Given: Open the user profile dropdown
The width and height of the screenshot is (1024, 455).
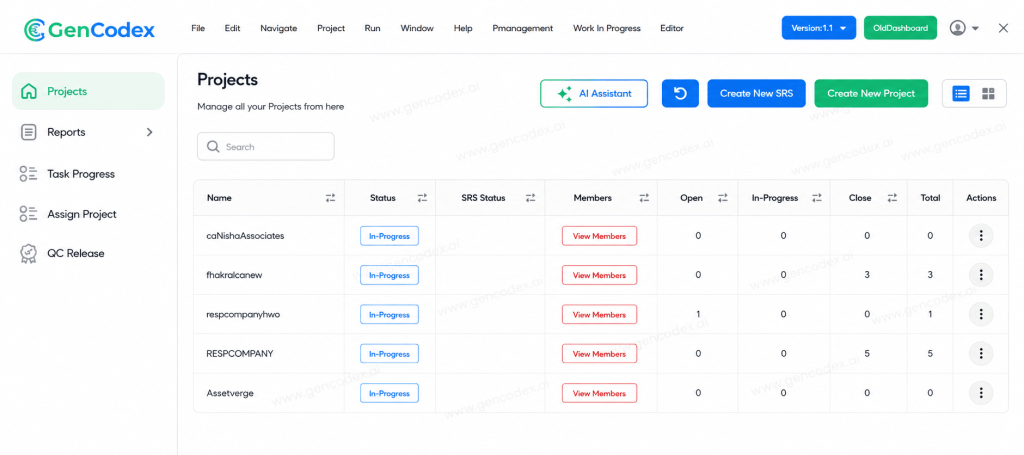Looking at the screenshot, I should click(964, 28).
